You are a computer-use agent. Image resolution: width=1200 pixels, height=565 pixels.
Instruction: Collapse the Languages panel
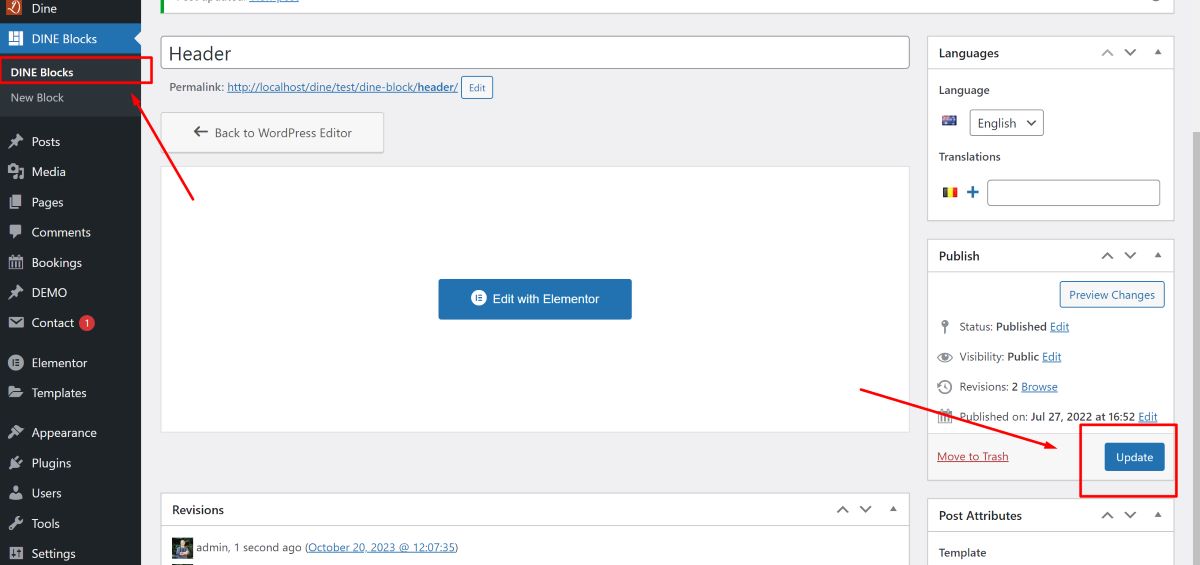coord(1158,52)
